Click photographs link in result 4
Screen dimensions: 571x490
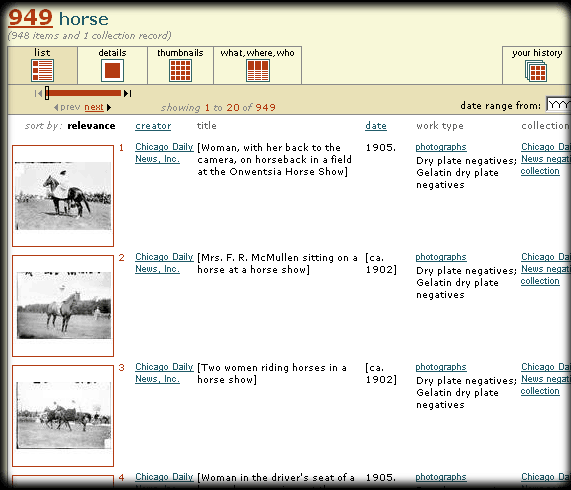[x=441, y=477]
